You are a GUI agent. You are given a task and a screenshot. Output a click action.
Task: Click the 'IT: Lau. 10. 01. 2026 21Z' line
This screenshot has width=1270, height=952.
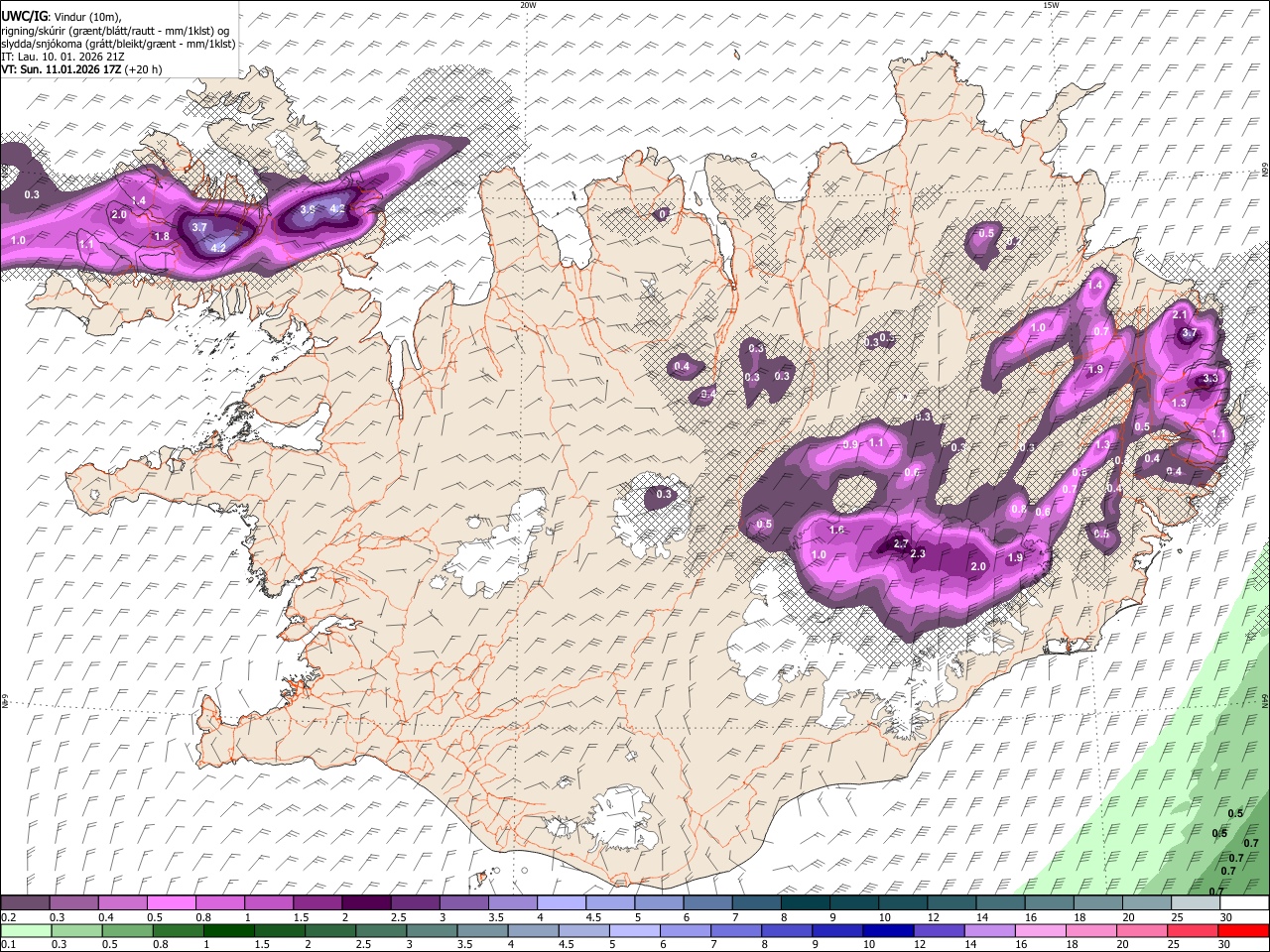point(63,57)
